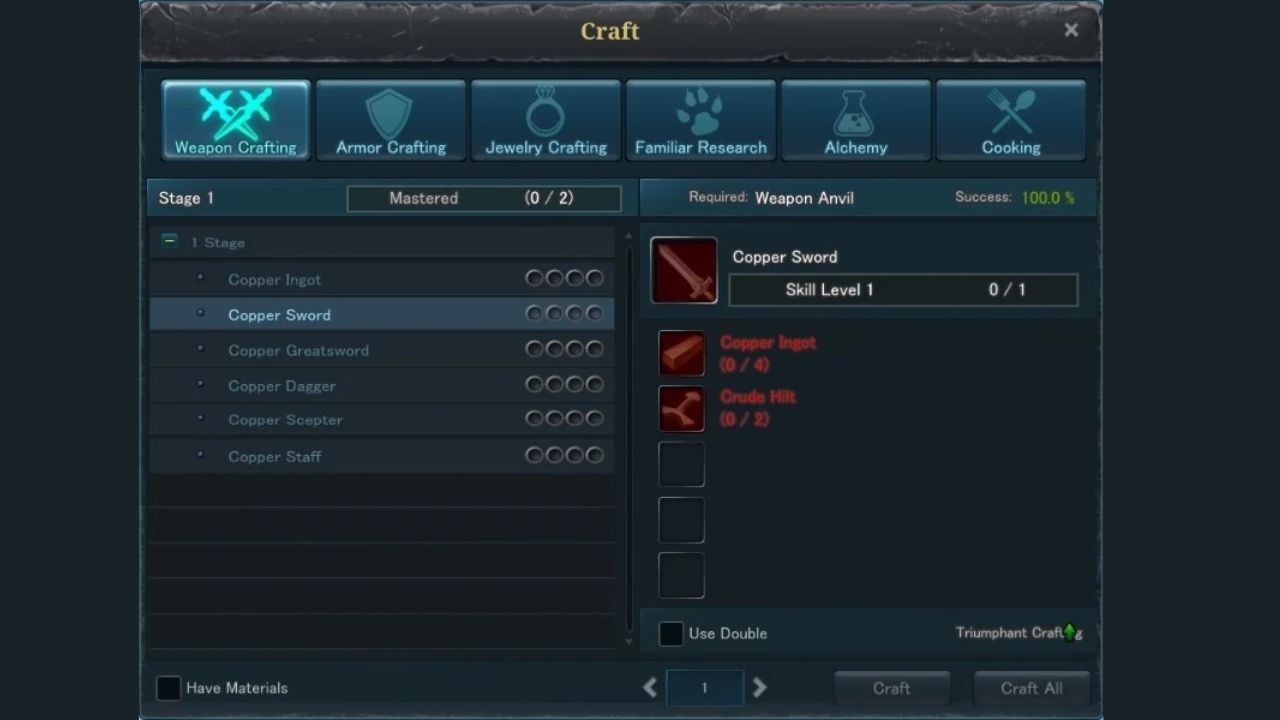Click the craft quantity input field
This screenshot has height=720, width=1280.
point(705,688)
